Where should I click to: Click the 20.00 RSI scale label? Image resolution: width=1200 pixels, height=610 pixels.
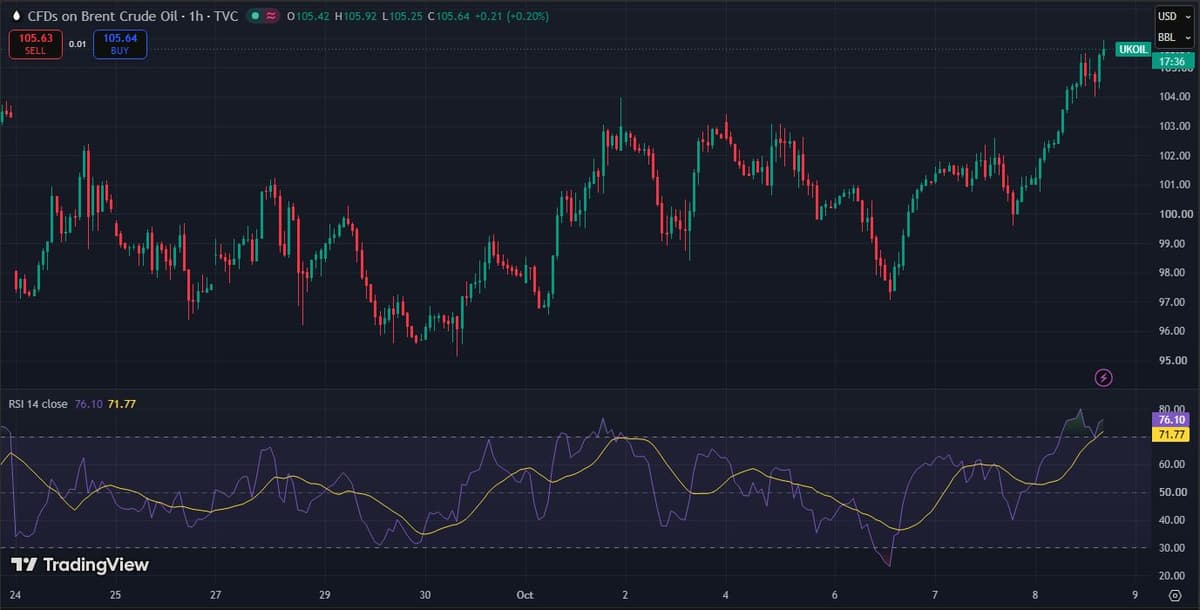pos(1172,576)
